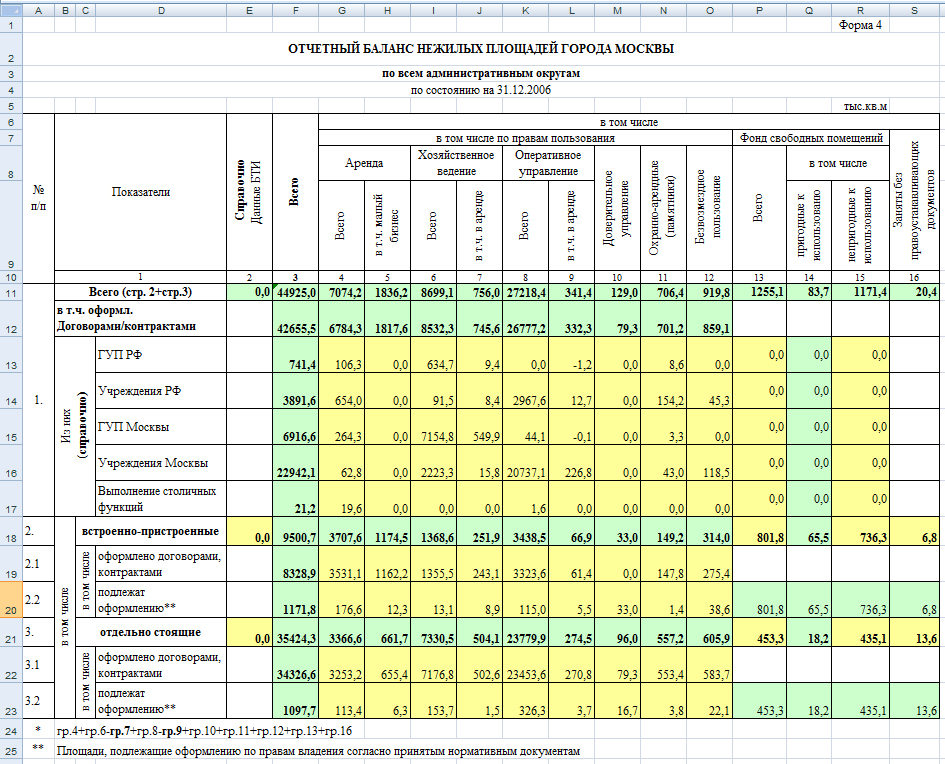Select row 24 by its row header
This screenshot has width=945, height=764.
(x=11, y=731)
